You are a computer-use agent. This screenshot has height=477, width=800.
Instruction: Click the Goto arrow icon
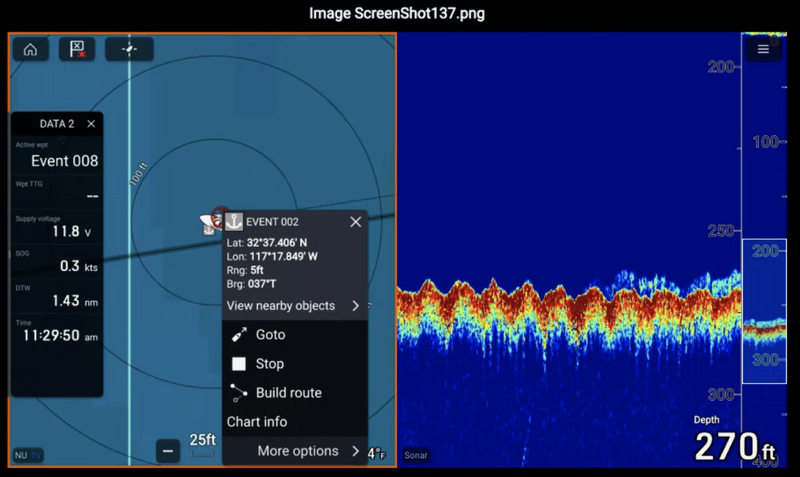pos(239,335)
